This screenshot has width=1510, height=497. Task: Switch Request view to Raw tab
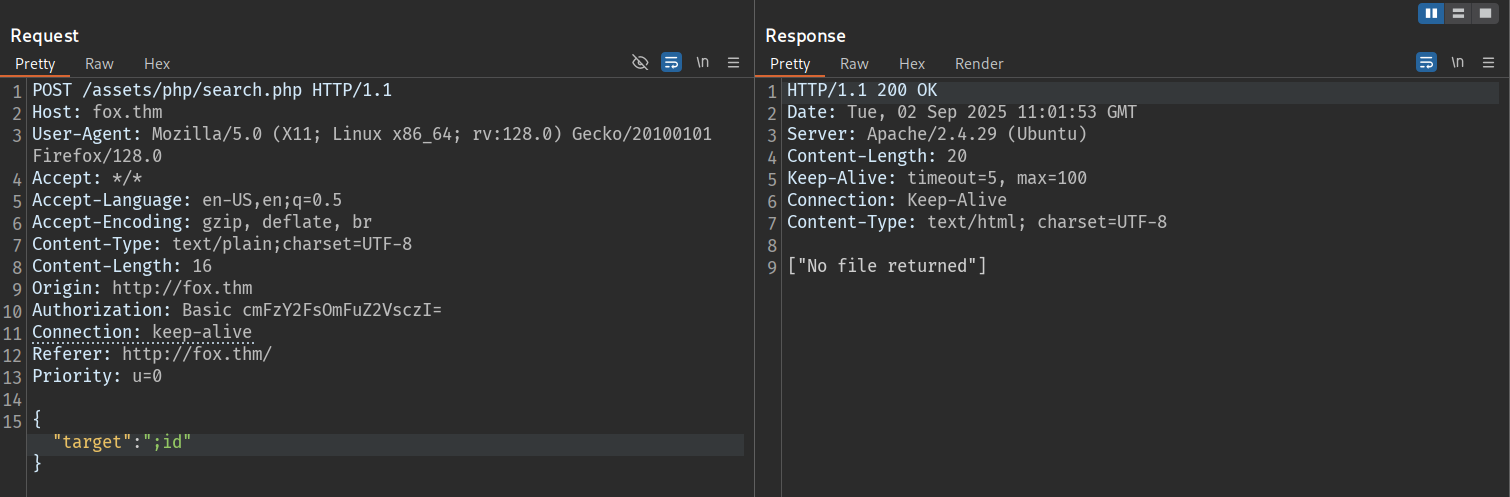pyautogui.click(x=99, y=64)
